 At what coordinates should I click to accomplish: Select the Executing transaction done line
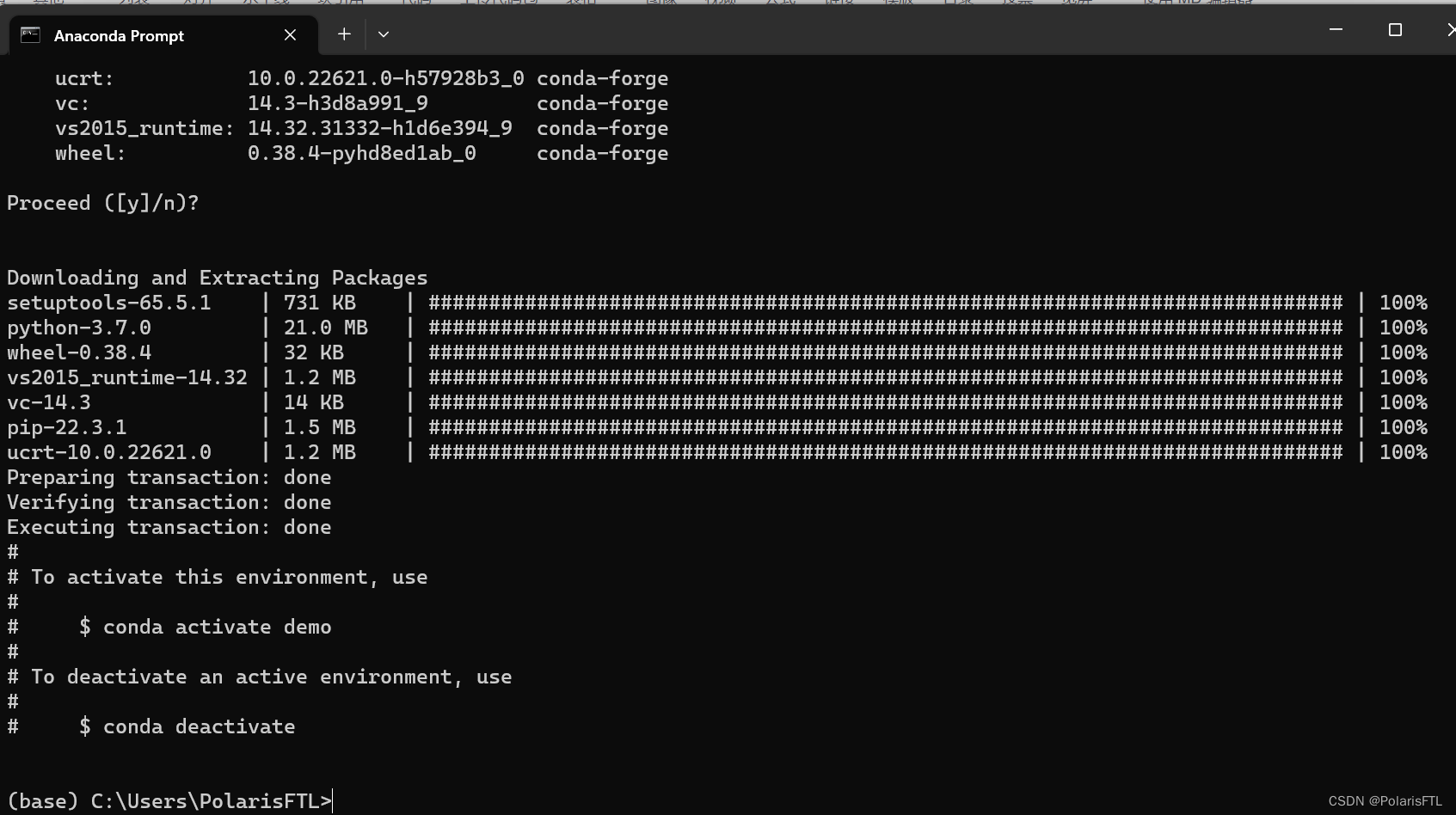(x=169, y=527)
